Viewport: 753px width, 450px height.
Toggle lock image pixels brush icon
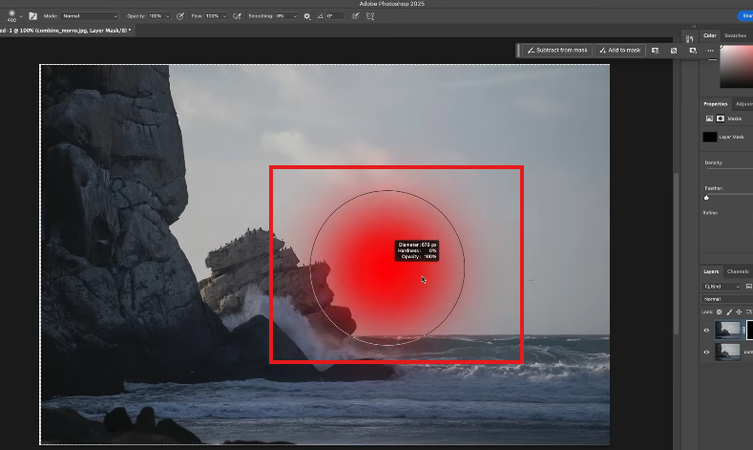729,312
